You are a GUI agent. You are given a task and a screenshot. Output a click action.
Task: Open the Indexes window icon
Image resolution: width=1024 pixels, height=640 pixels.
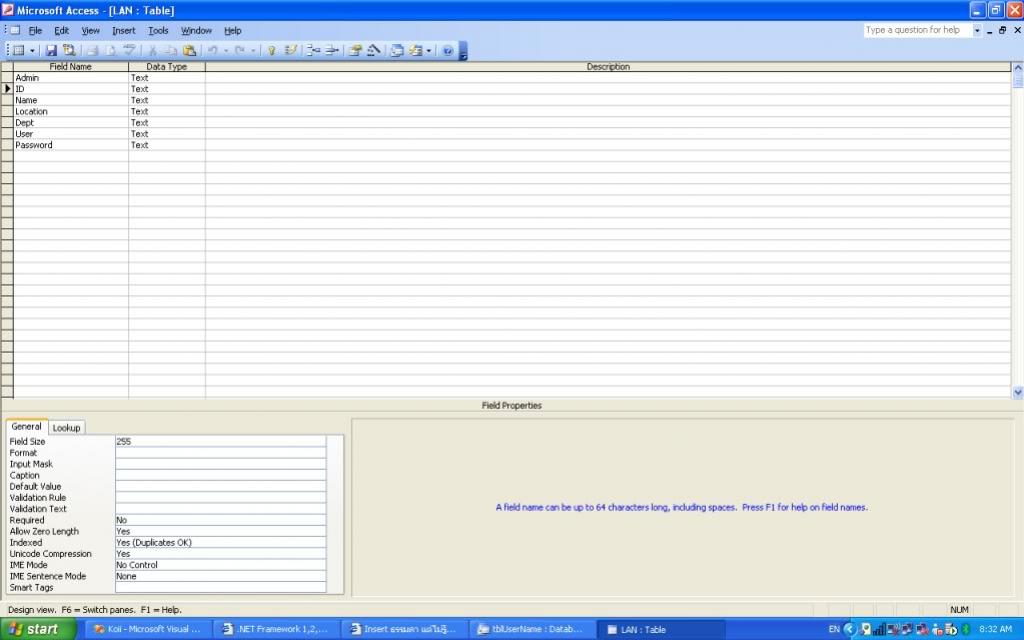(291, 50)
